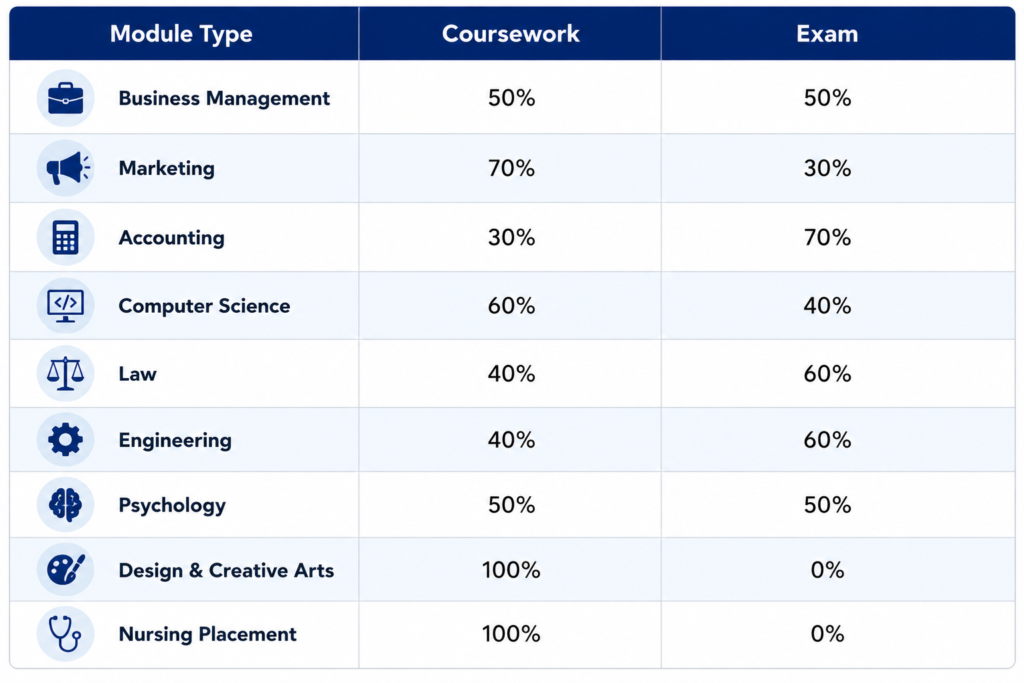The height and width of the screenshot is (683, 1024).
Task: Select the Design & Creative Arts 100% cell
Action: (511, 570)
